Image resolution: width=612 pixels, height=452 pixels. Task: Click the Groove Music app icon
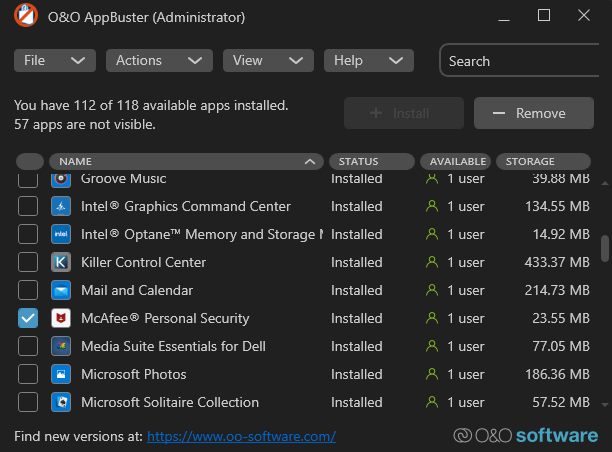(61, 179)
